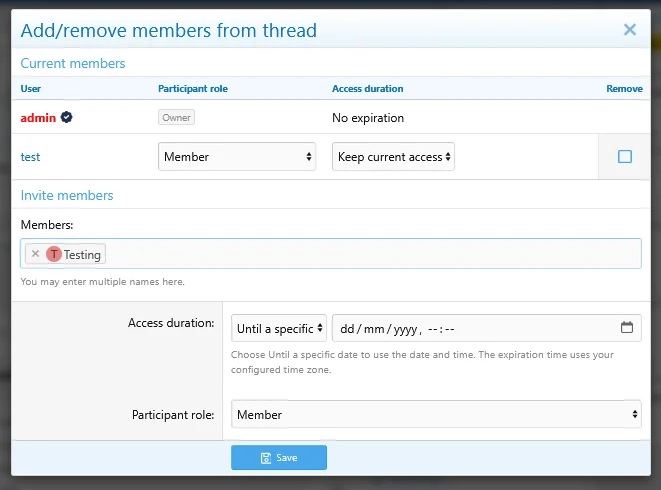Click the verified badge next to admin

click(66, 117)
